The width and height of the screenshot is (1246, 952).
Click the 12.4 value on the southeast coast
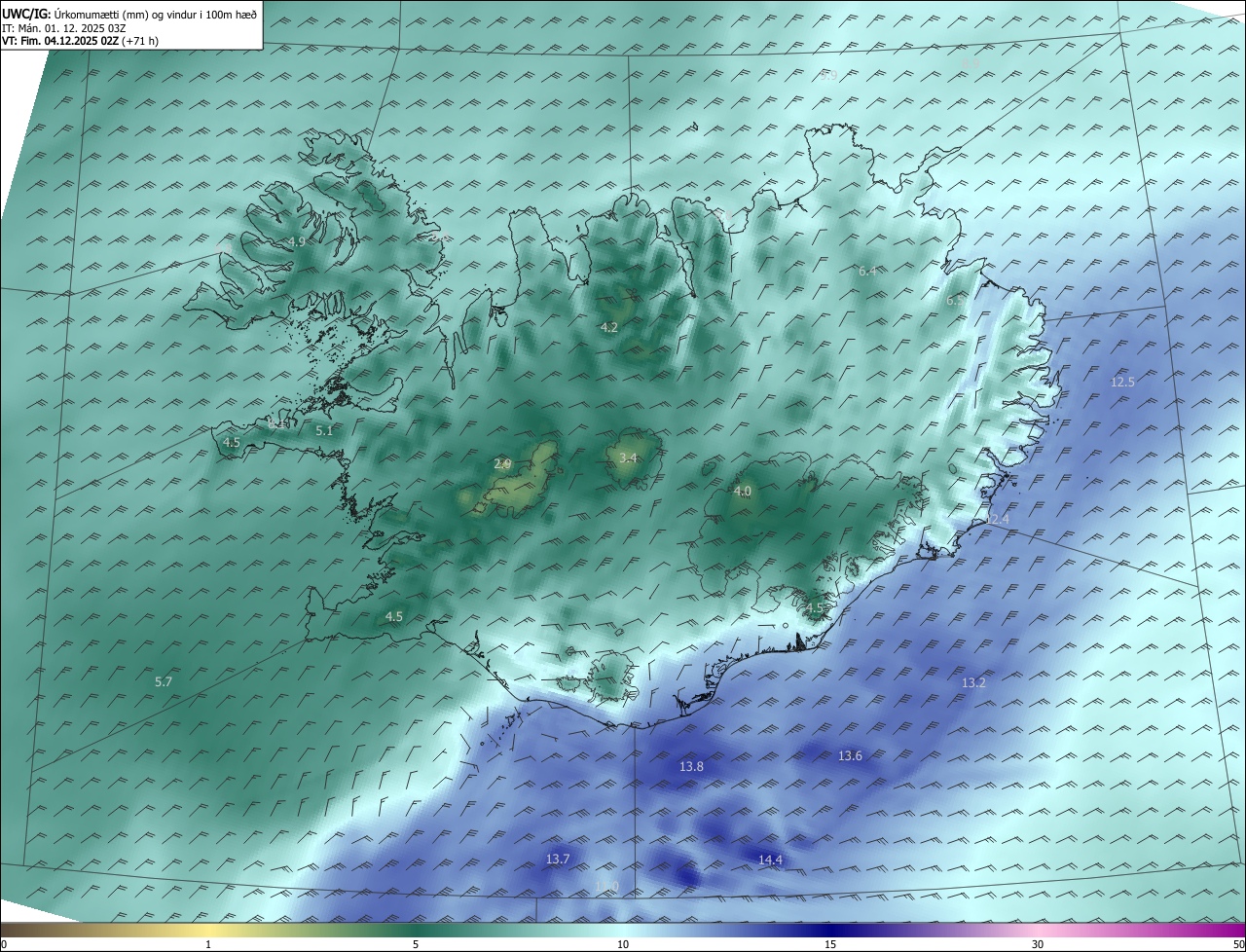coord(997,519)
